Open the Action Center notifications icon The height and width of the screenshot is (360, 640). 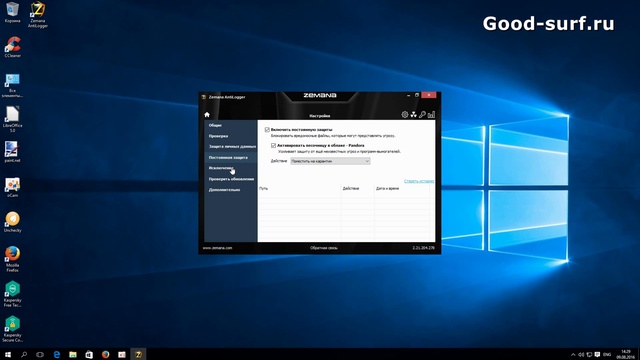coord(597,355)
